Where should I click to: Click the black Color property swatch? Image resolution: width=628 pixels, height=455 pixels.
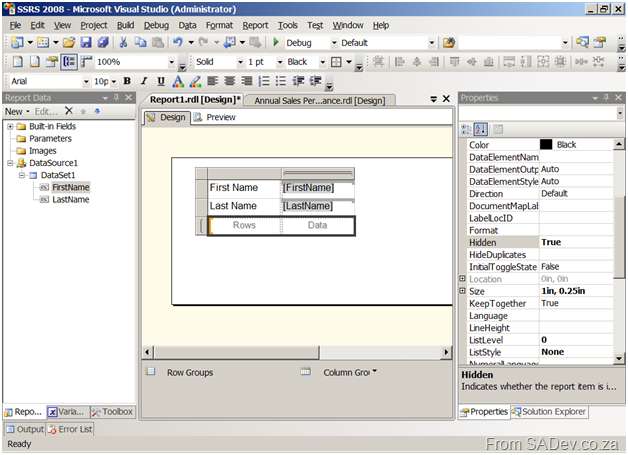546,144
